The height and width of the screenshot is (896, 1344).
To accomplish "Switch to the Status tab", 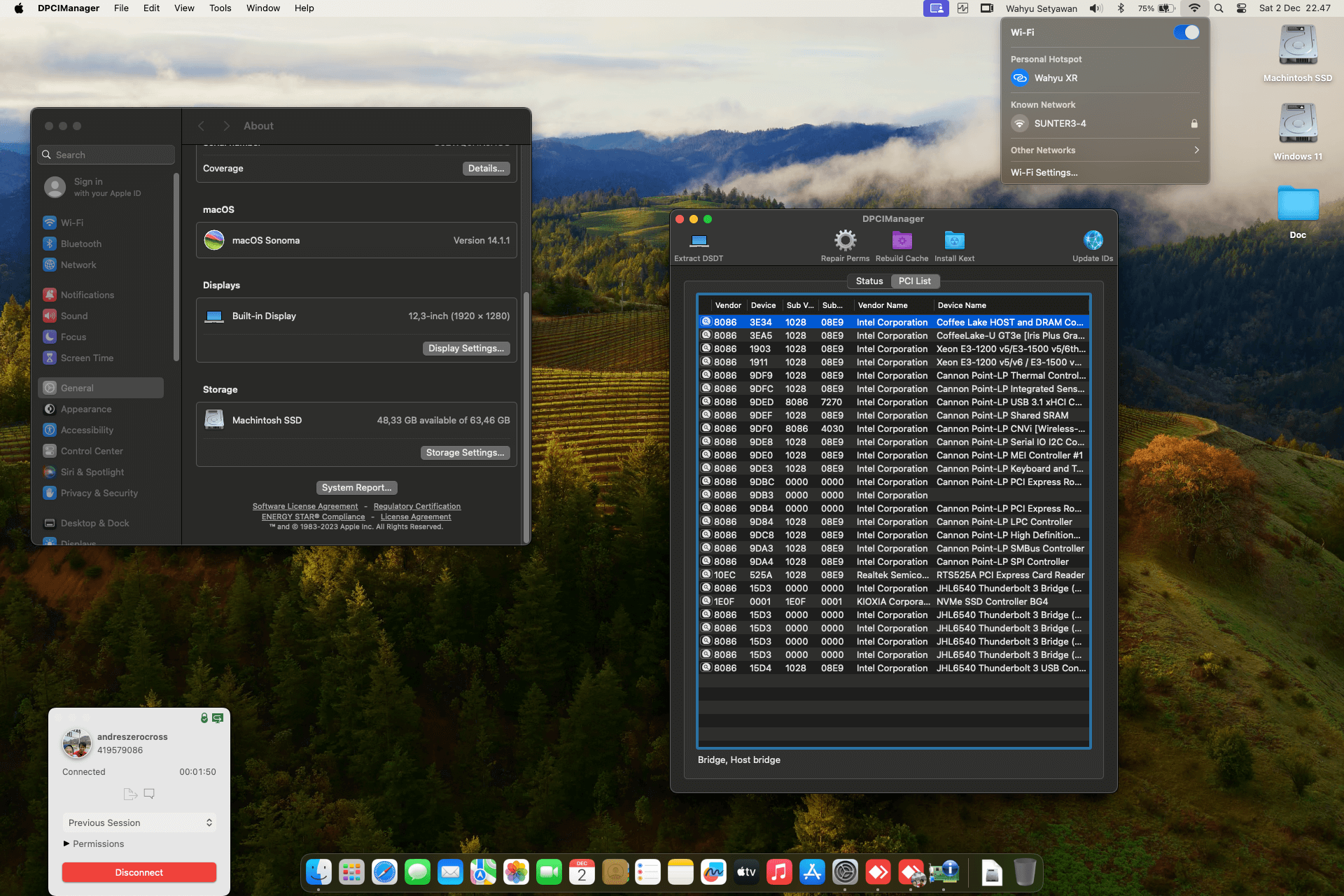I will 869,281.
